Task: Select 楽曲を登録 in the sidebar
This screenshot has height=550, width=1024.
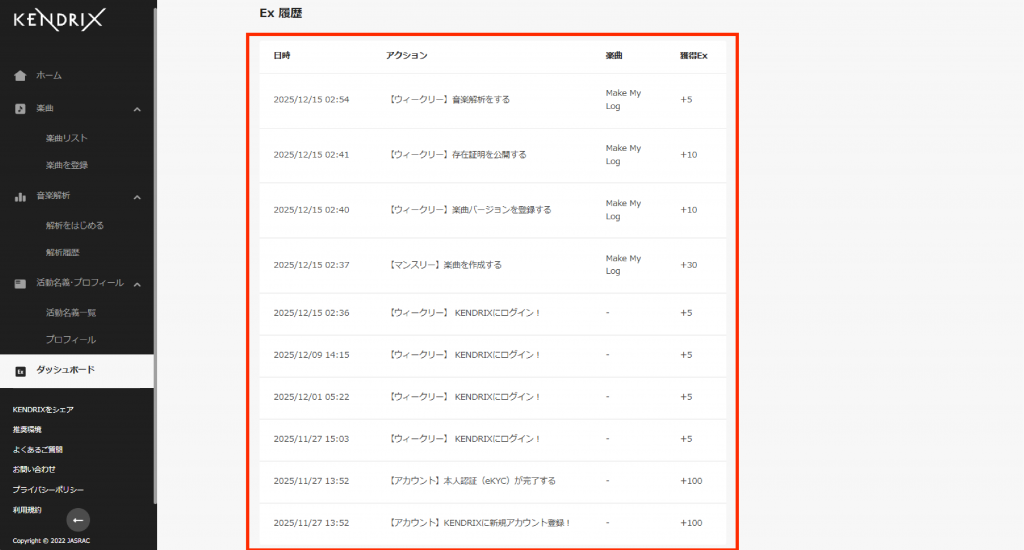Action: pos(67,165)
